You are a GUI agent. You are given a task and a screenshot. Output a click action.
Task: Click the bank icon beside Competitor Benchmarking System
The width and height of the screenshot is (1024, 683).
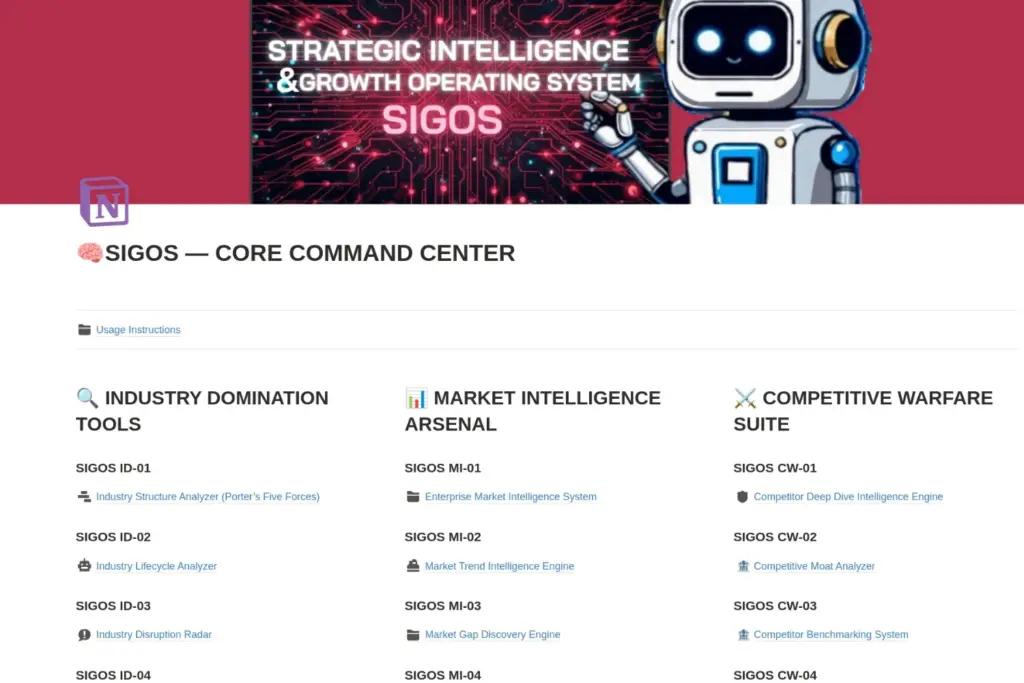point(741,634)
